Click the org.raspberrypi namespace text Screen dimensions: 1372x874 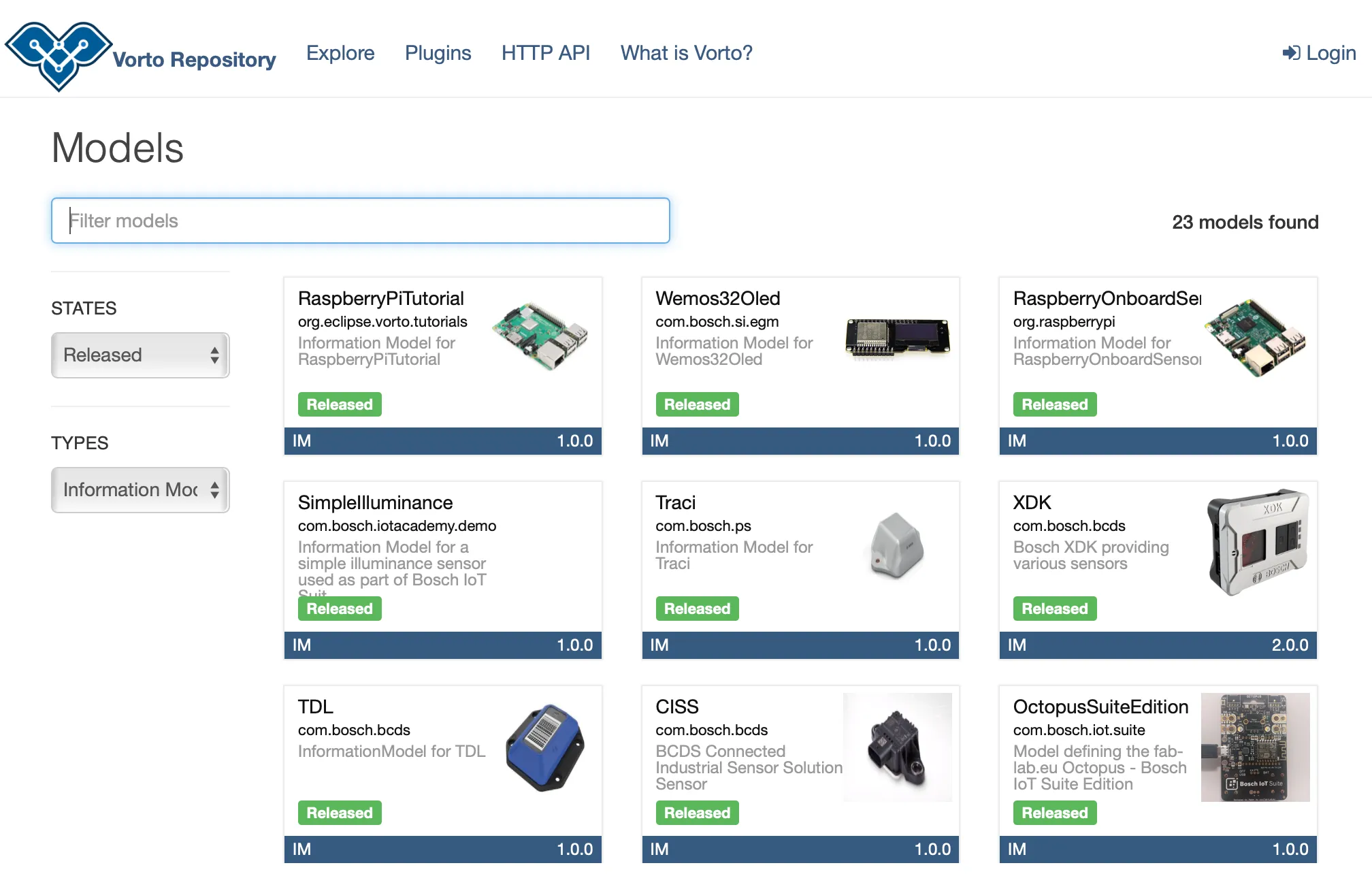pos(1064,322)
